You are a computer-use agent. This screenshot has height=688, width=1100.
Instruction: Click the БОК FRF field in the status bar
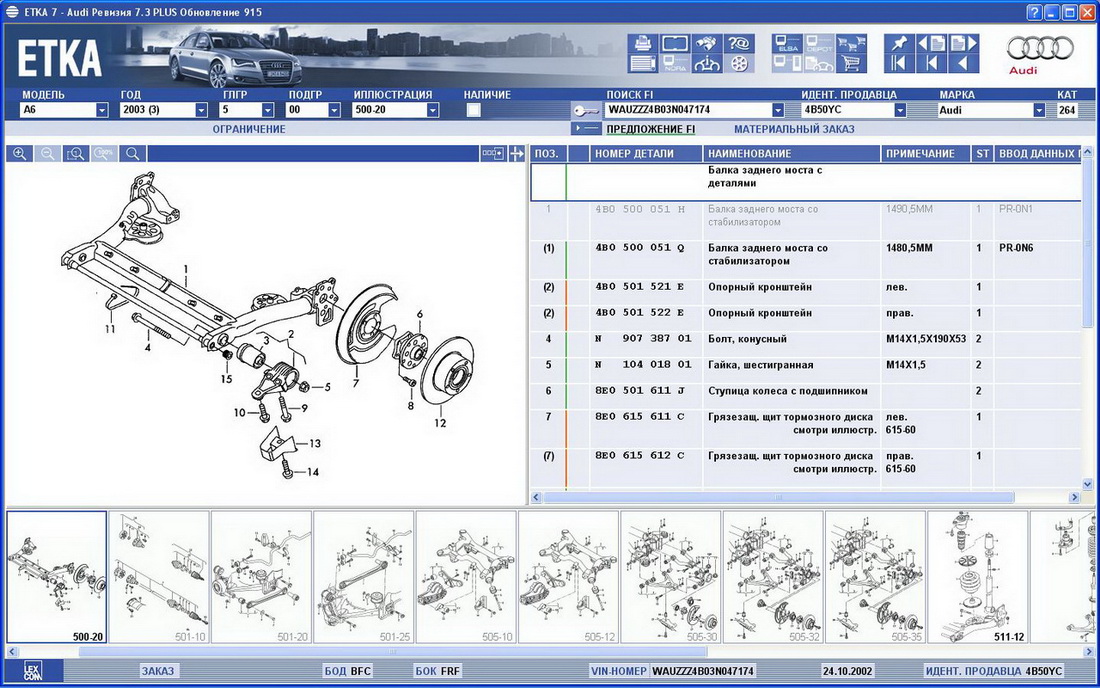[438, 671]
